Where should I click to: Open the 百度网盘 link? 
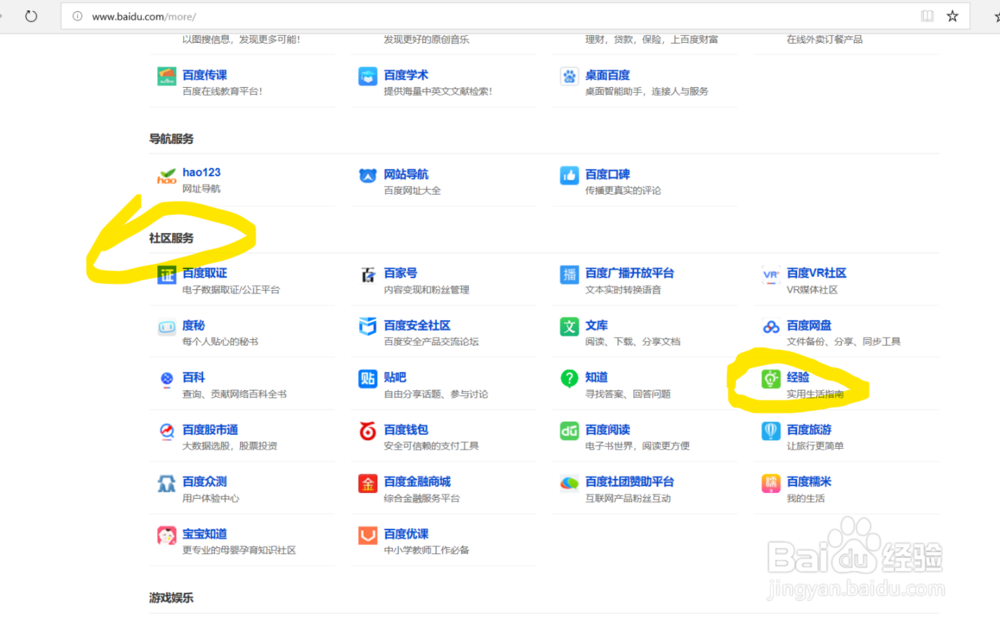(x=809, y=325)
